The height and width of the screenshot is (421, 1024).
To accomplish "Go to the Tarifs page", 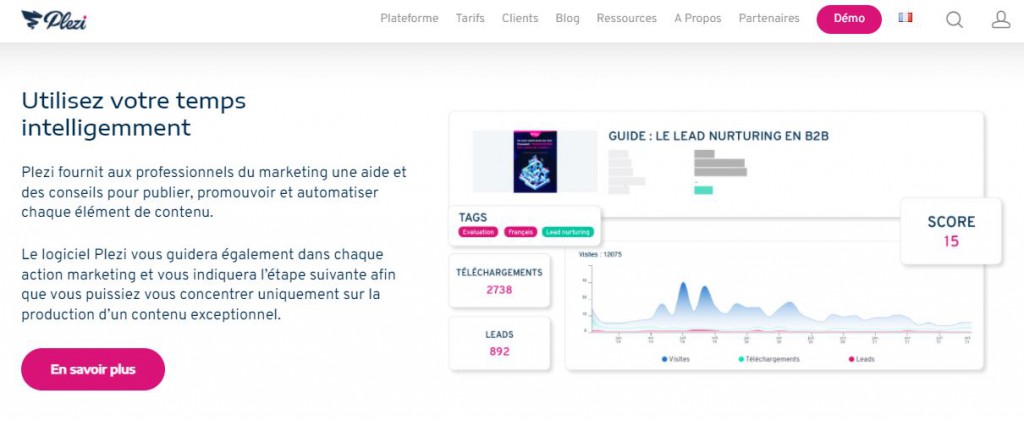I will pyautogui.click(x=470, y=18).
